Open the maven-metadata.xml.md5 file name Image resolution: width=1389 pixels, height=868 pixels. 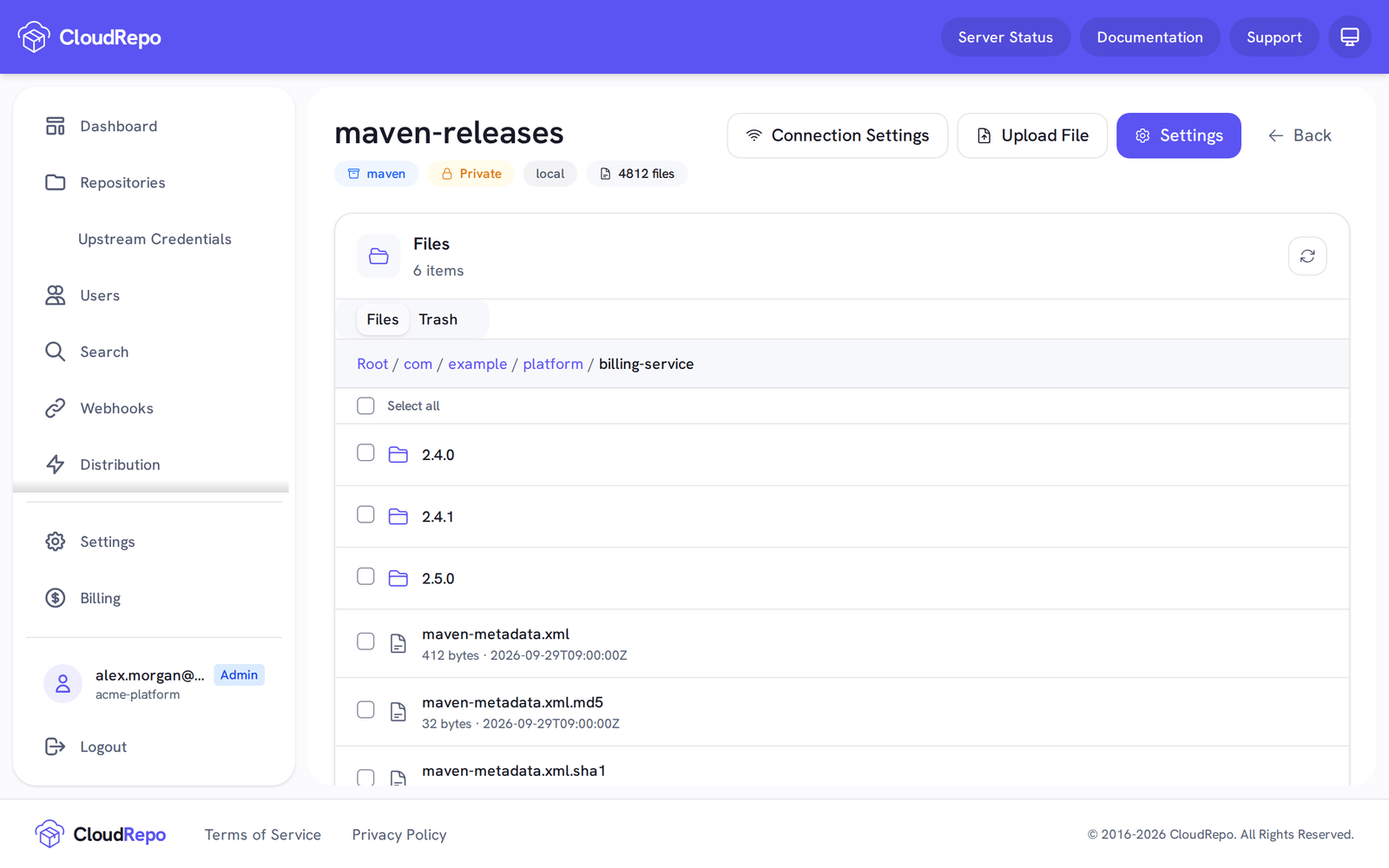(512, 702)
